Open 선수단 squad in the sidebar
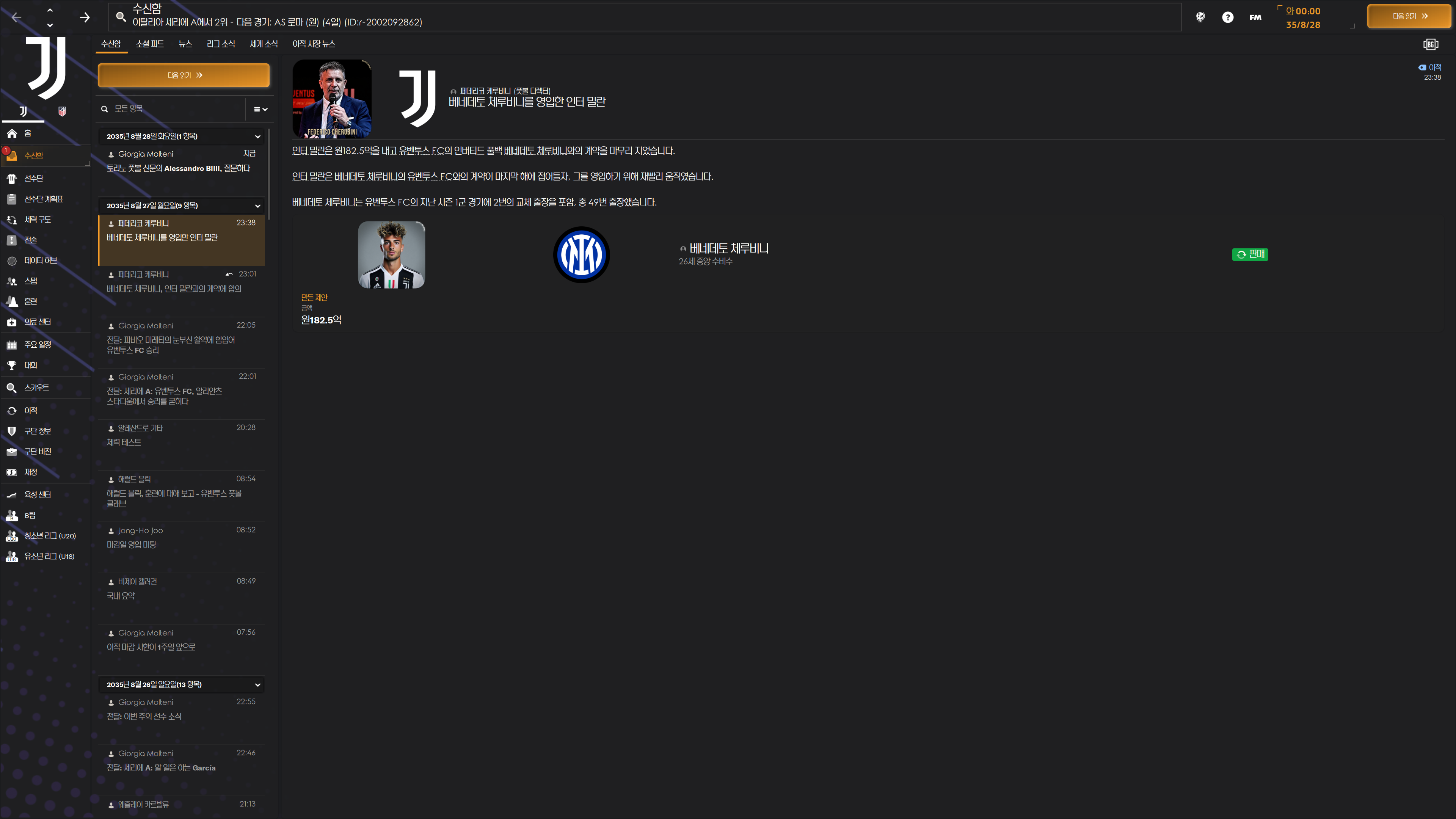Screen dimensions: 1456x819 pyautogui.click(x=45, y=179)
